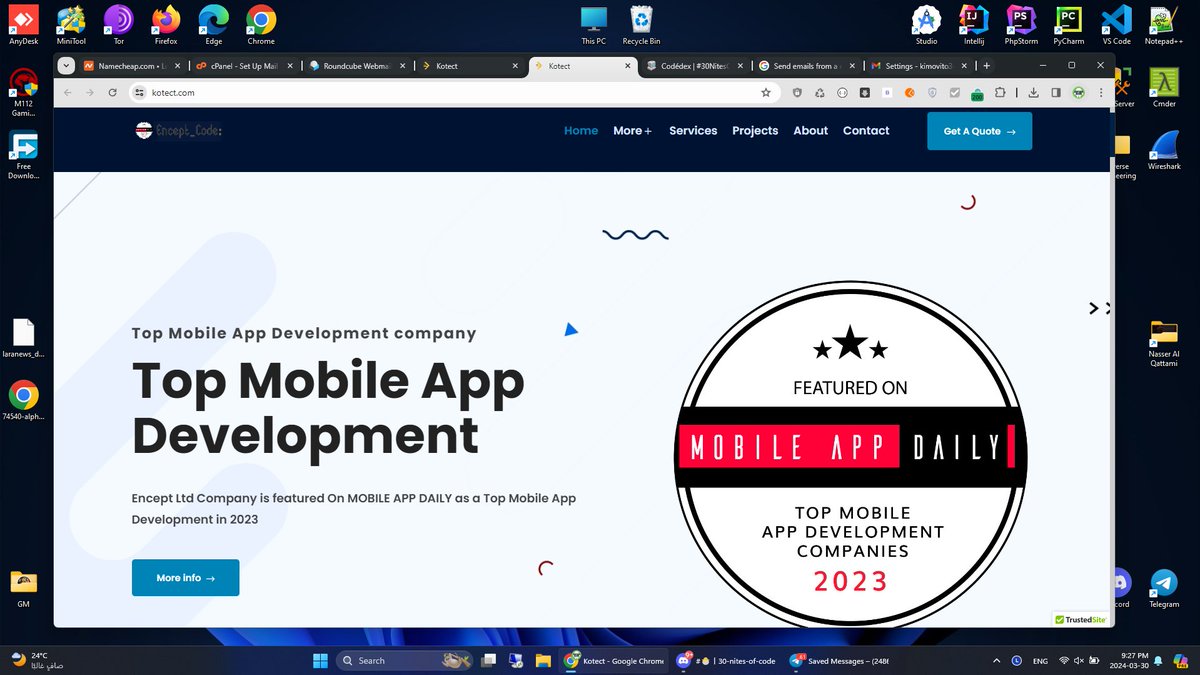
Task: Open VS Code from the desktop
Action: (x=1115, y=18)
